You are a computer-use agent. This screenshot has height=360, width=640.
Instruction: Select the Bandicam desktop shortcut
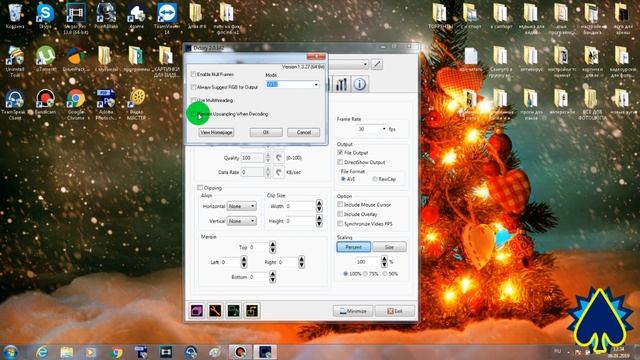coord(45,102)
